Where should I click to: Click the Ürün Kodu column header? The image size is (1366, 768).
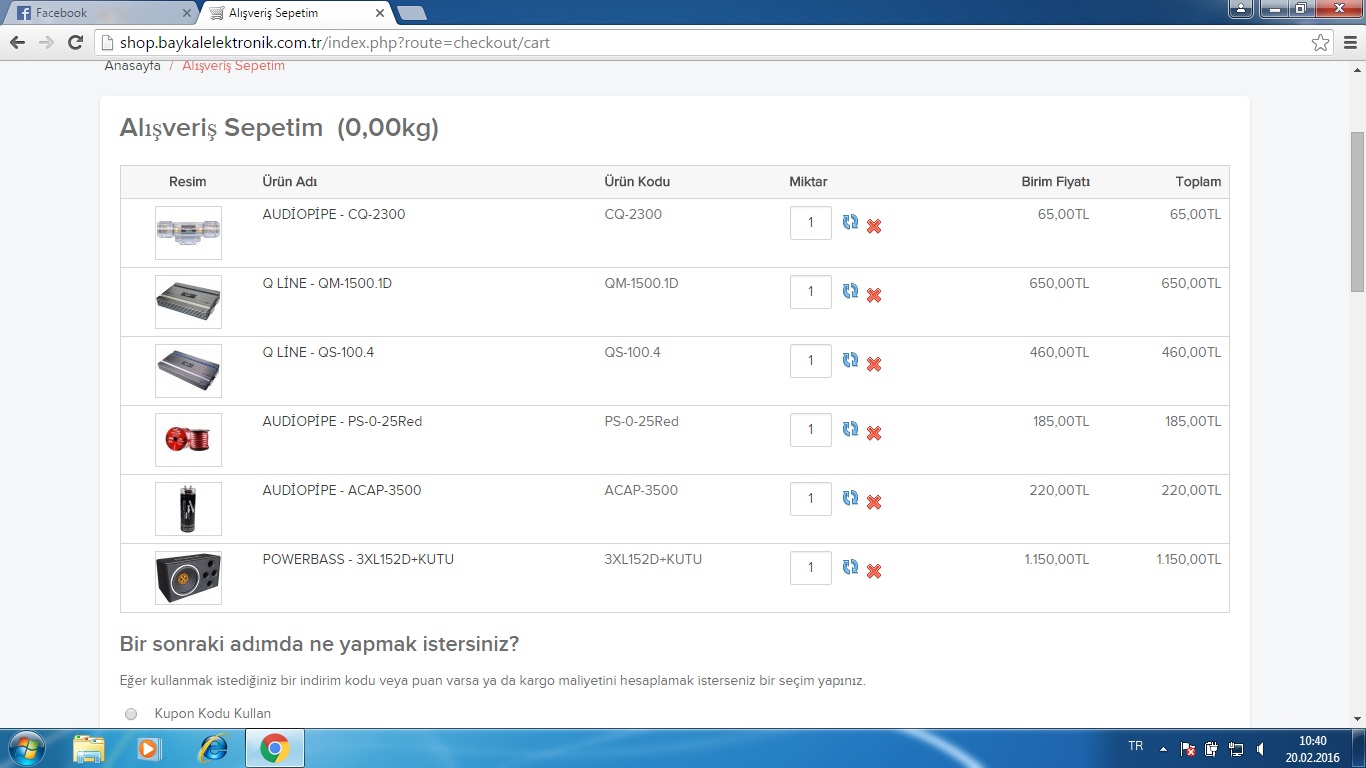[x=637, y=182]
